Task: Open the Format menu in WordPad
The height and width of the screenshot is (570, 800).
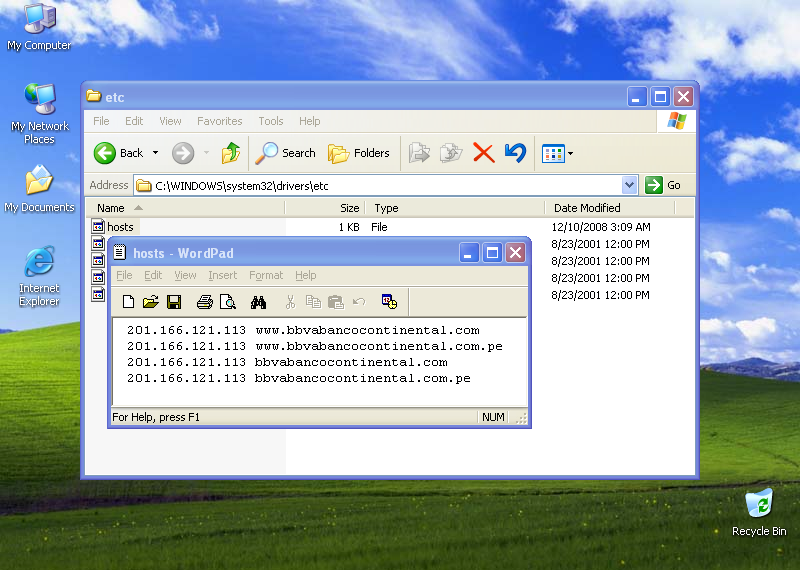Action: coord(266,275)
